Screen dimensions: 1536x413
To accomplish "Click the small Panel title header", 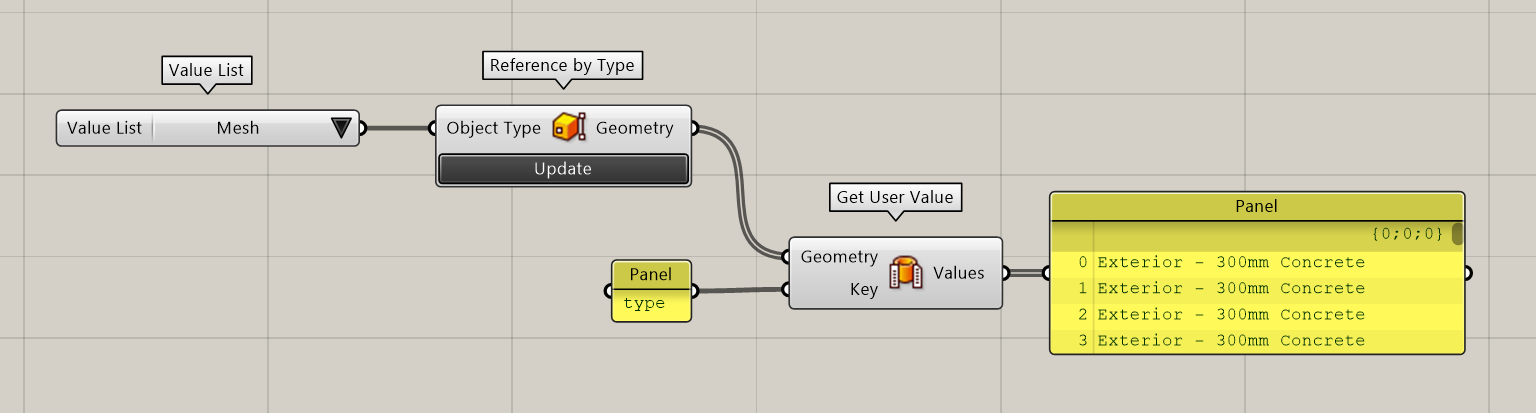I will 650,275.
